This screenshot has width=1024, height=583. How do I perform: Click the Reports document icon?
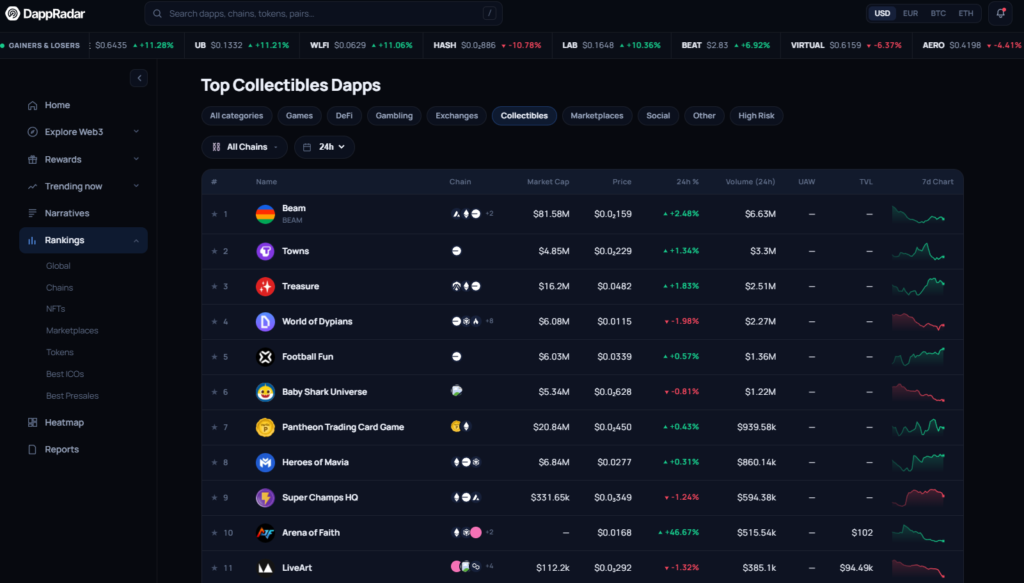32,449
